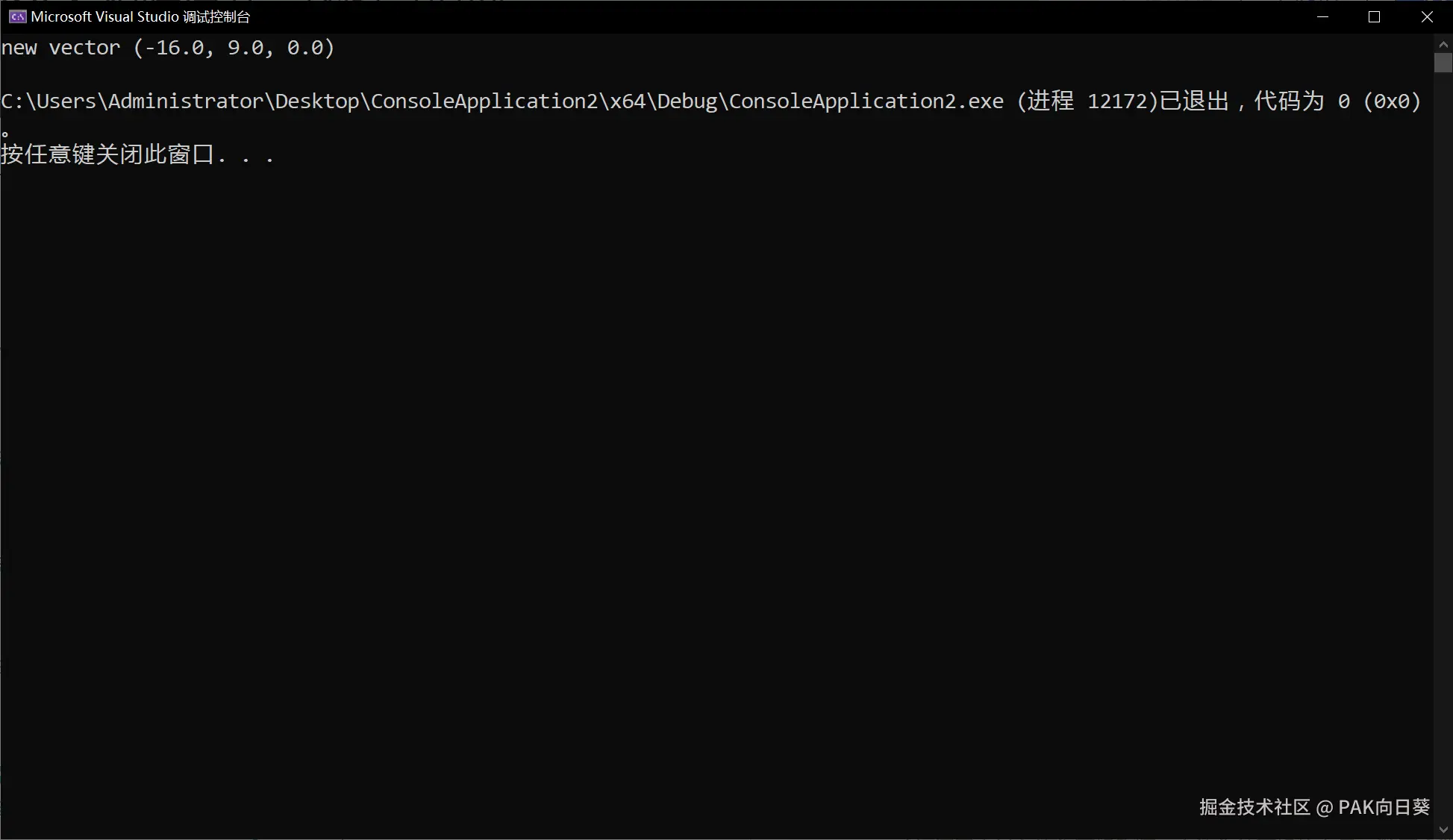The height and width of the screenshot is (840, 1453).
Task: Click the '已退出' text in the exit message
Action: coord(1194,101)
